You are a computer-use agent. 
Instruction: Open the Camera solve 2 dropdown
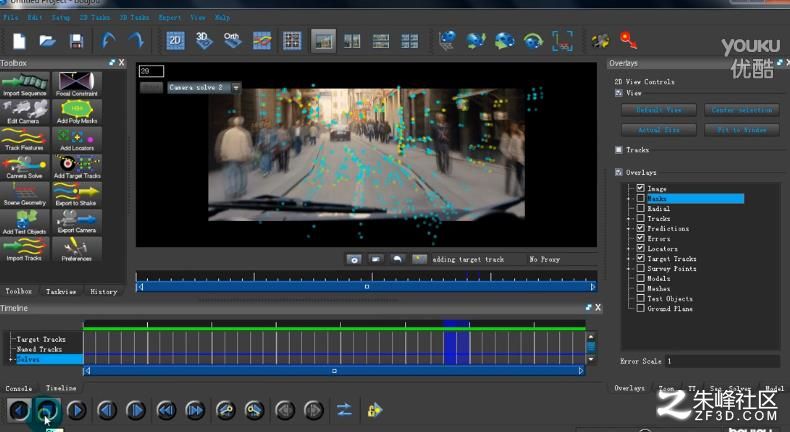236,88
